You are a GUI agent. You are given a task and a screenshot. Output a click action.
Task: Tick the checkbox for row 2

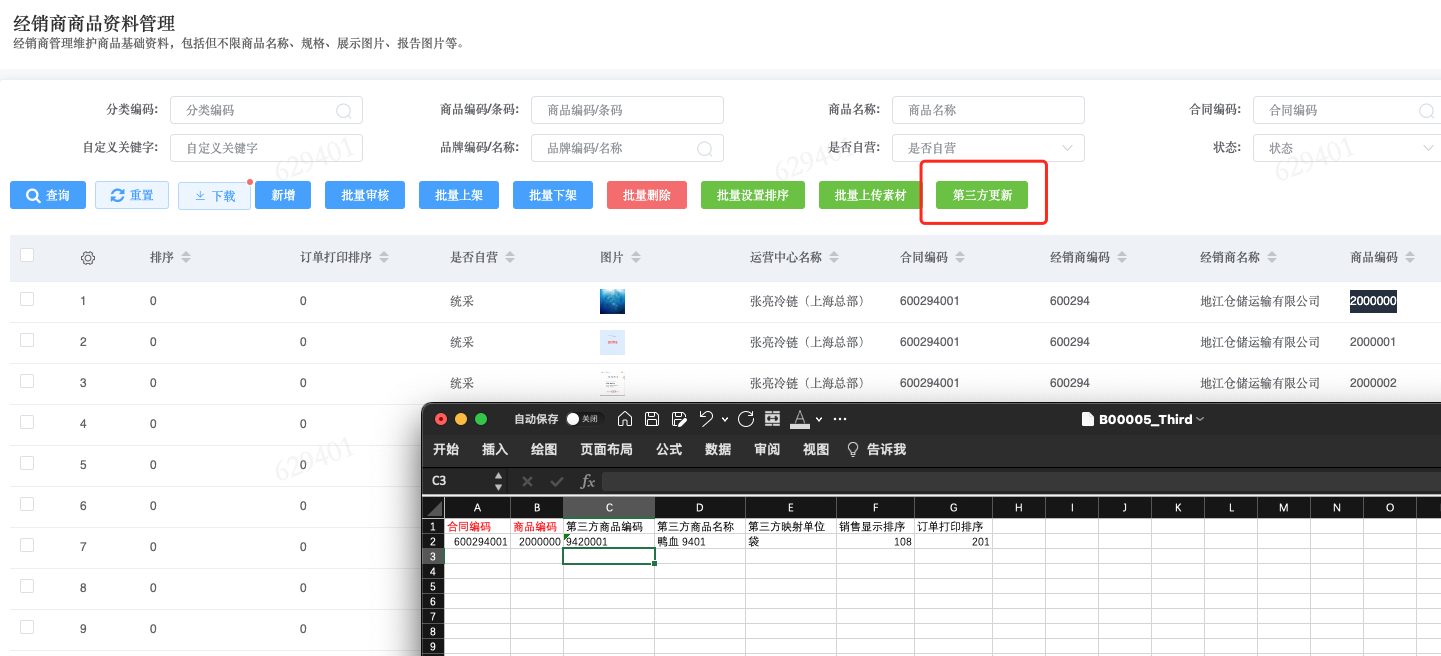click(x=27, y=341)
